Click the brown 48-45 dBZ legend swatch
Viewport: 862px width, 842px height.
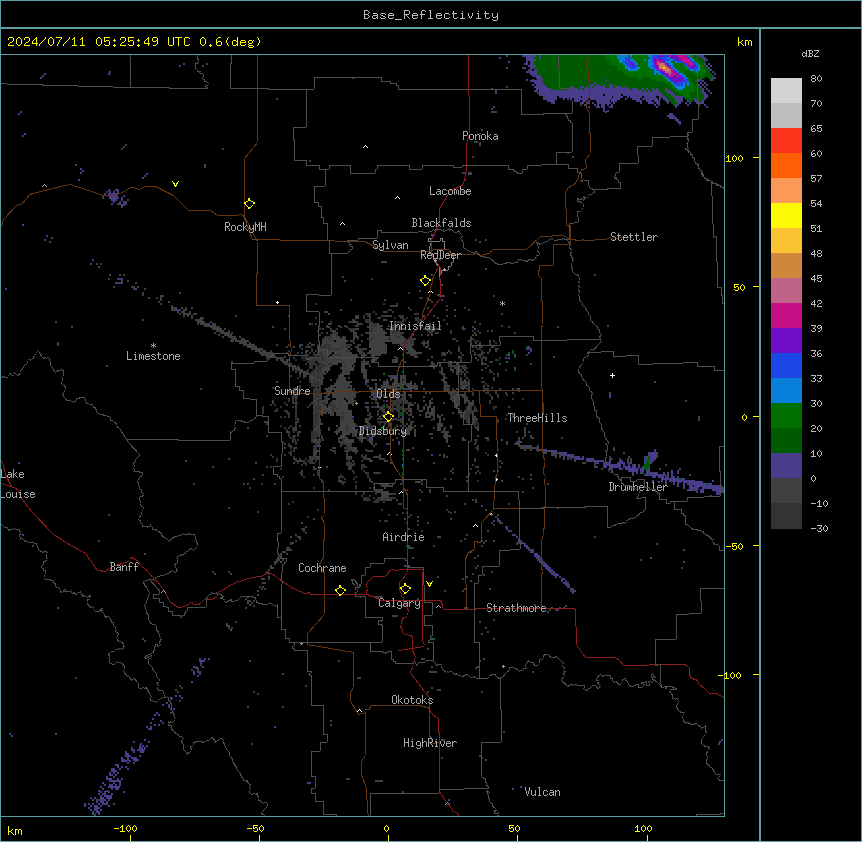(x=786, y=265)
